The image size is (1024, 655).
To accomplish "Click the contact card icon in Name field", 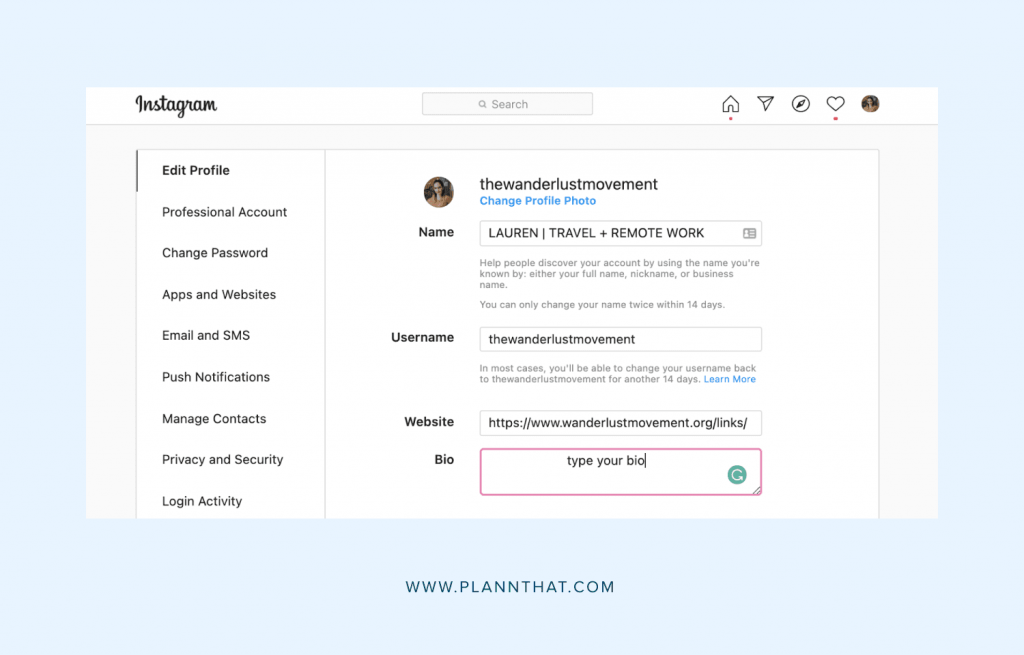I will (749, 233).
